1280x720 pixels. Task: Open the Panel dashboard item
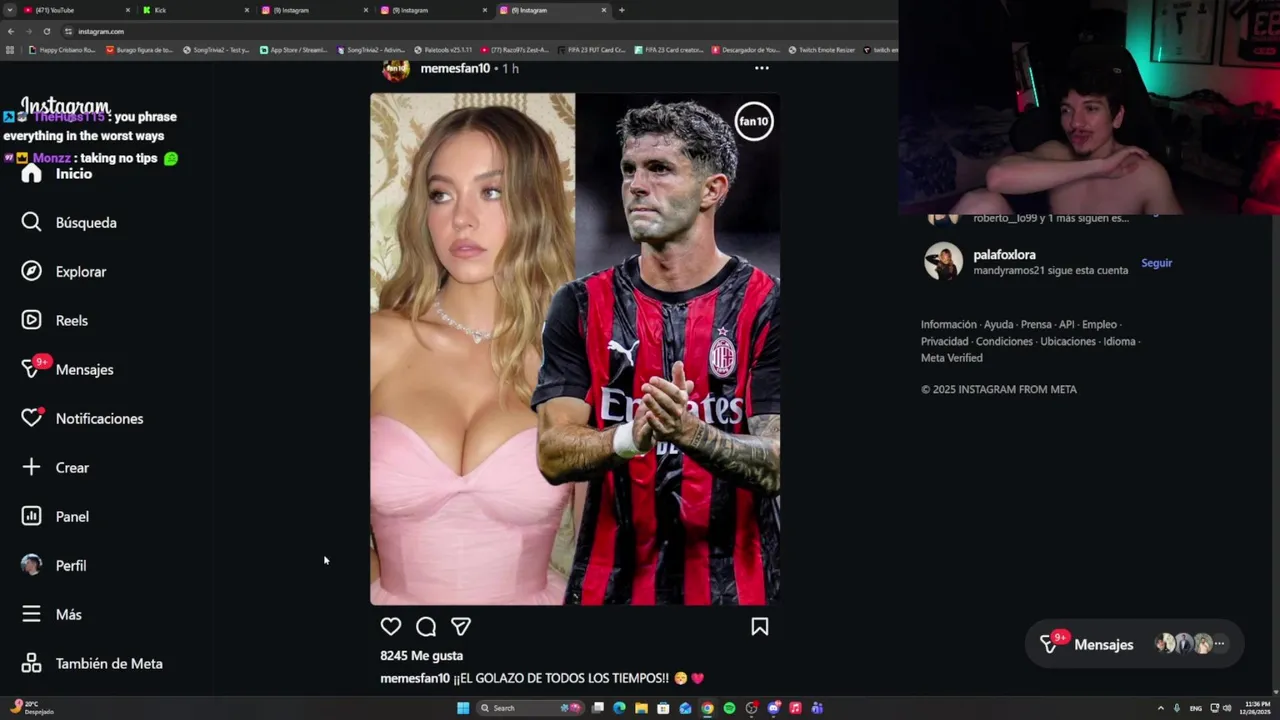pos(55,517)
